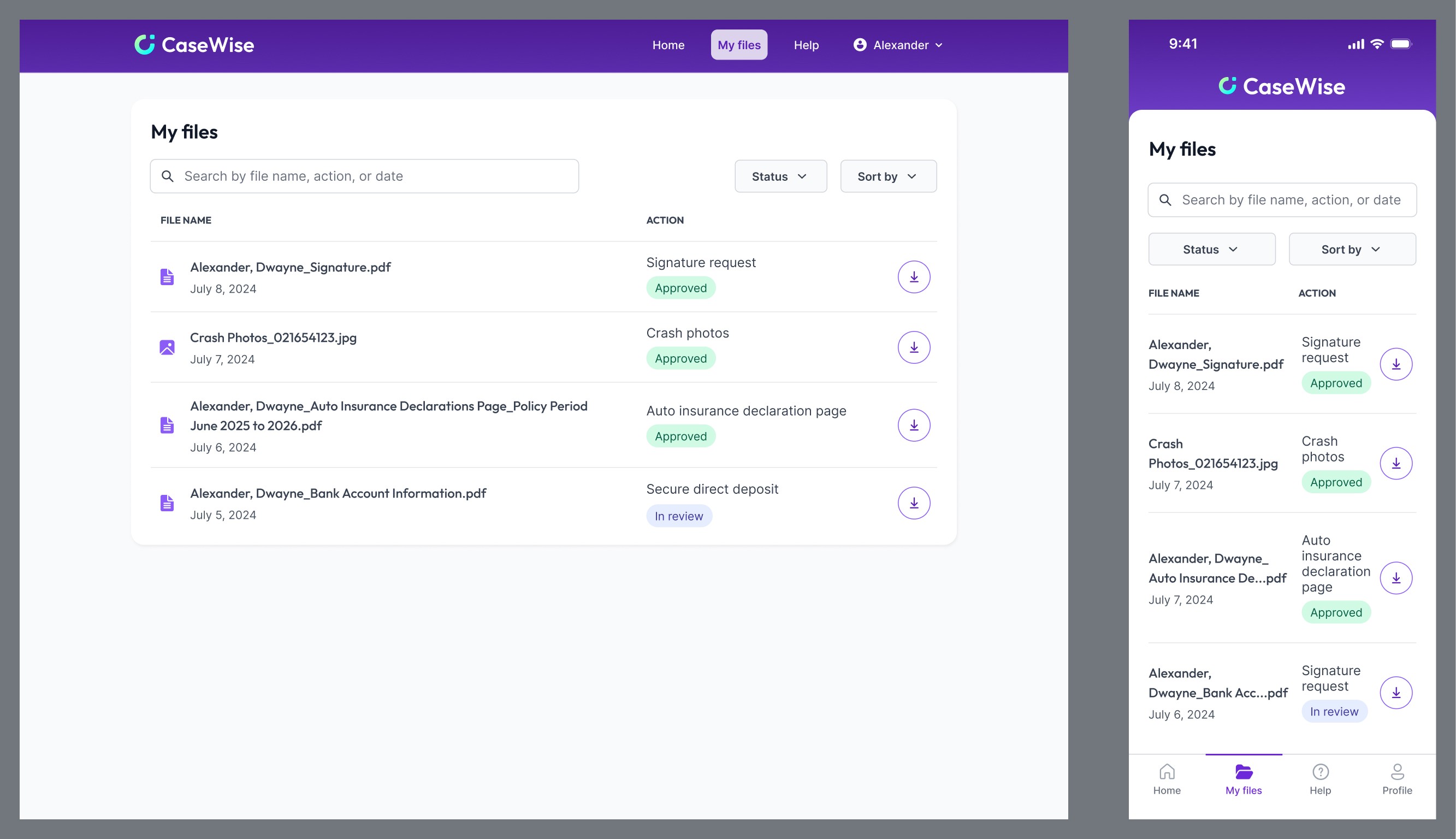The width and height of the screenshot is (1456, 839).
Task: Click the image file icon beside Crash Photos
Action: (x=167, y=347)
